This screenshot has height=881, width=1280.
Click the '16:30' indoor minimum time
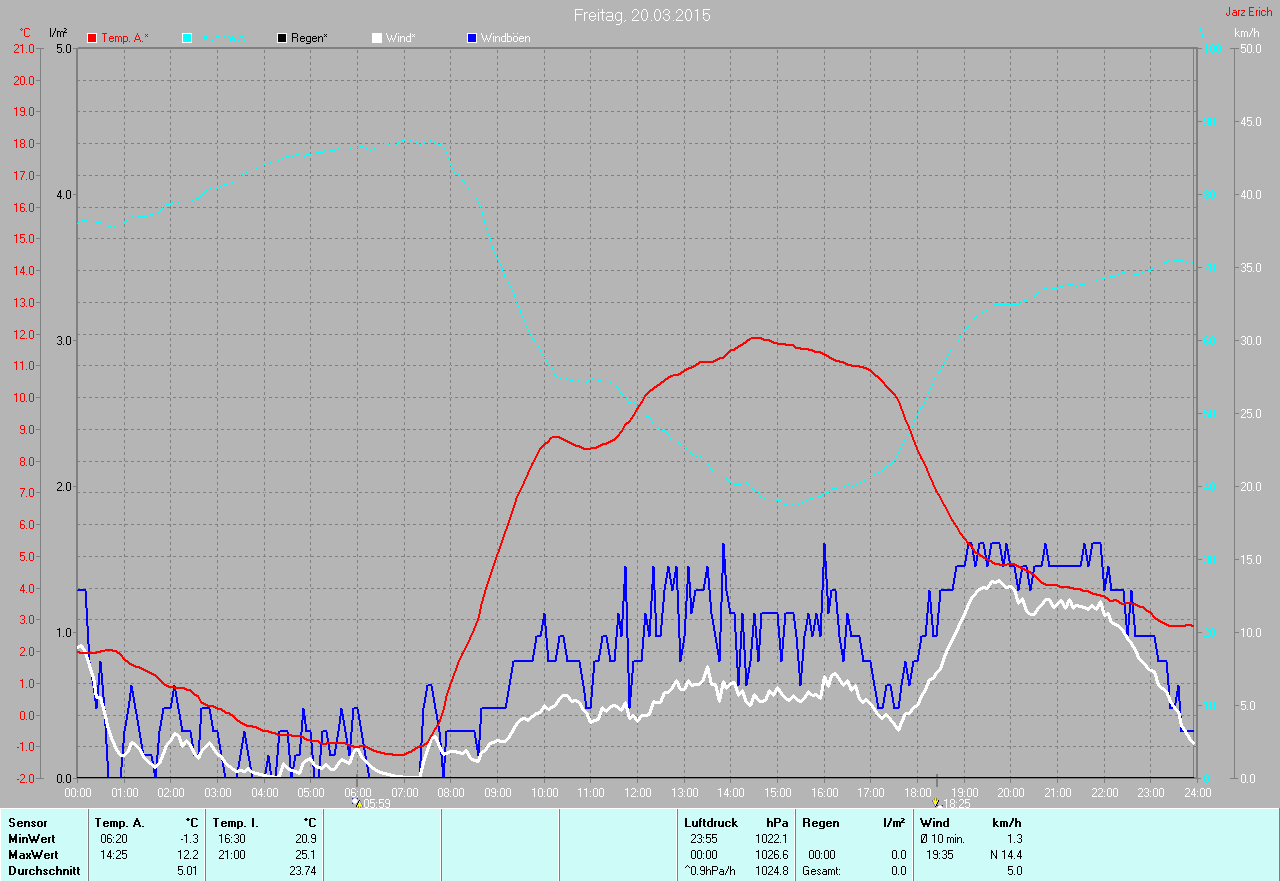232,839
